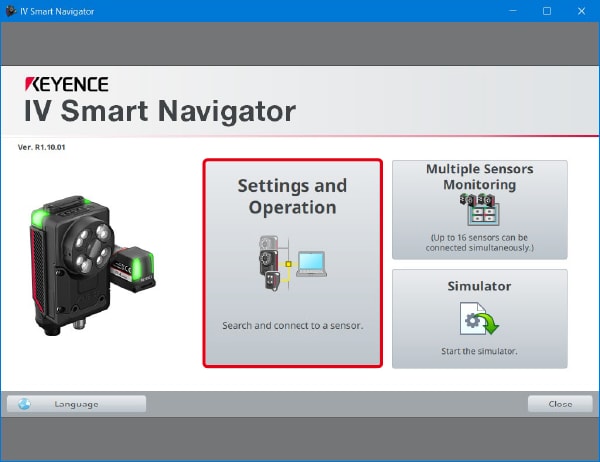Select the "Start the simulator" caption
Viewport: 600px width, 462px height.
tap(479, 350)
